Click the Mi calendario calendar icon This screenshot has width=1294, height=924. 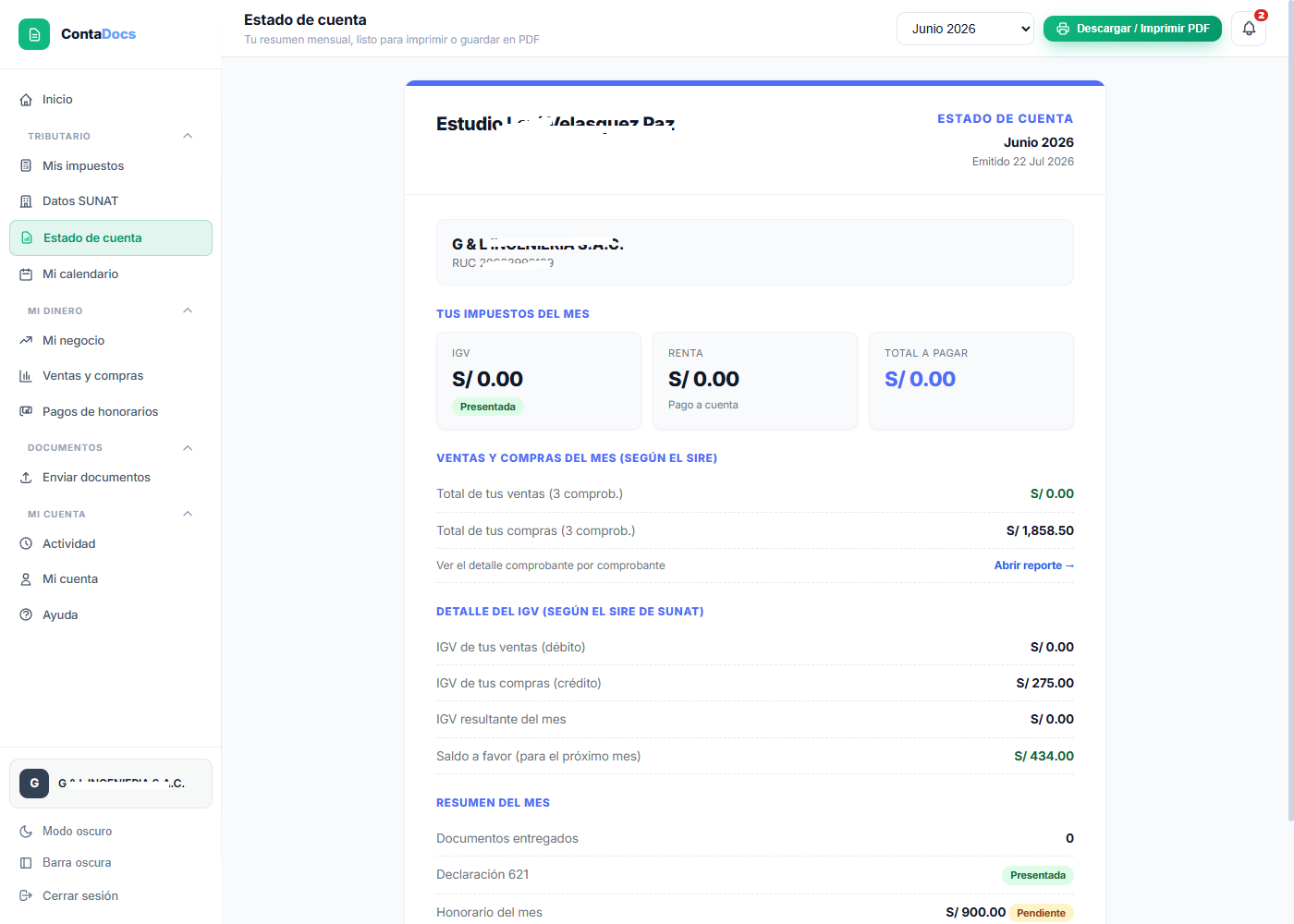26,274
